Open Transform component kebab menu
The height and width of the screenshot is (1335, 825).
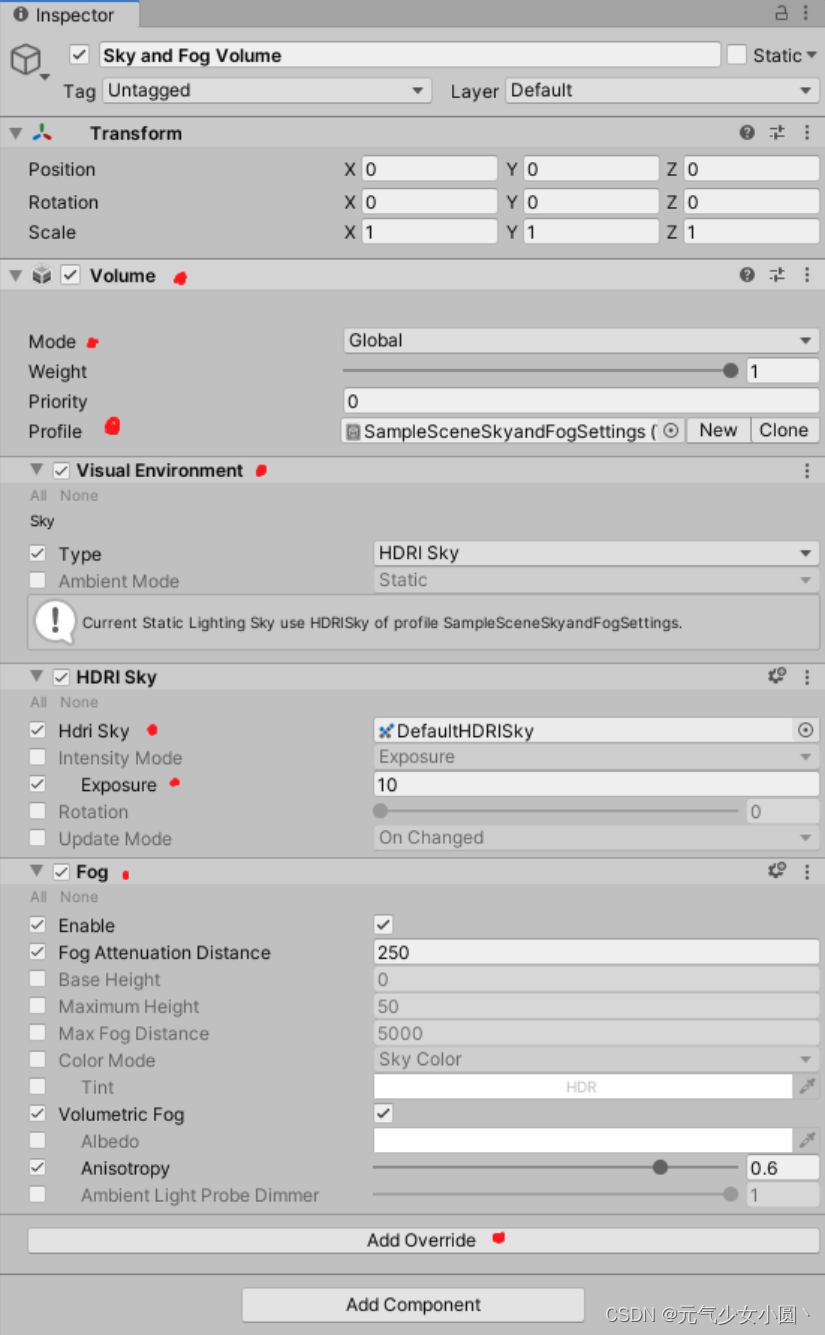coord(807,133)
